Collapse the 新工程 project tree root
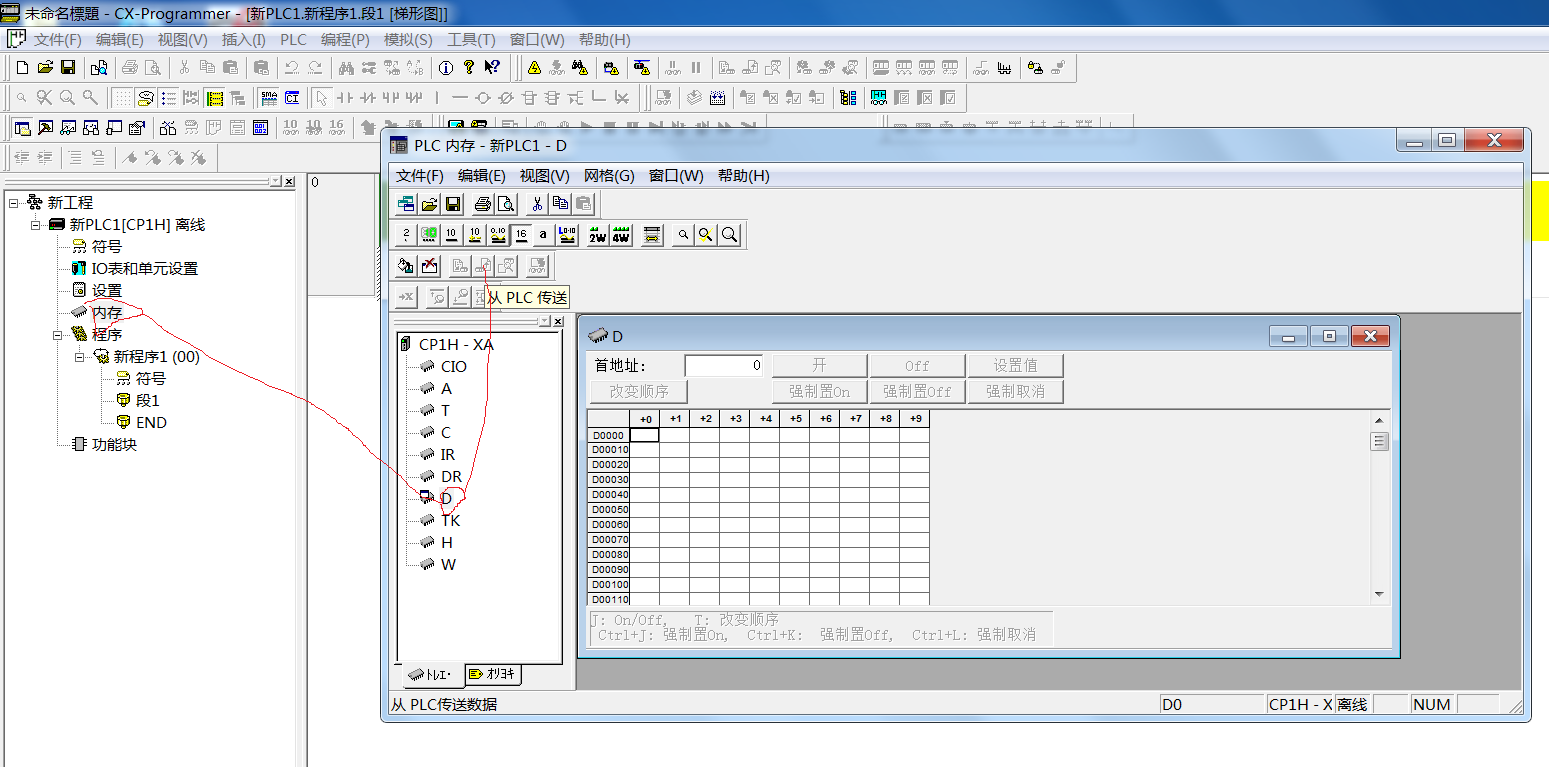The height and width of the screenshot is (767, 1549). (14, 203)
